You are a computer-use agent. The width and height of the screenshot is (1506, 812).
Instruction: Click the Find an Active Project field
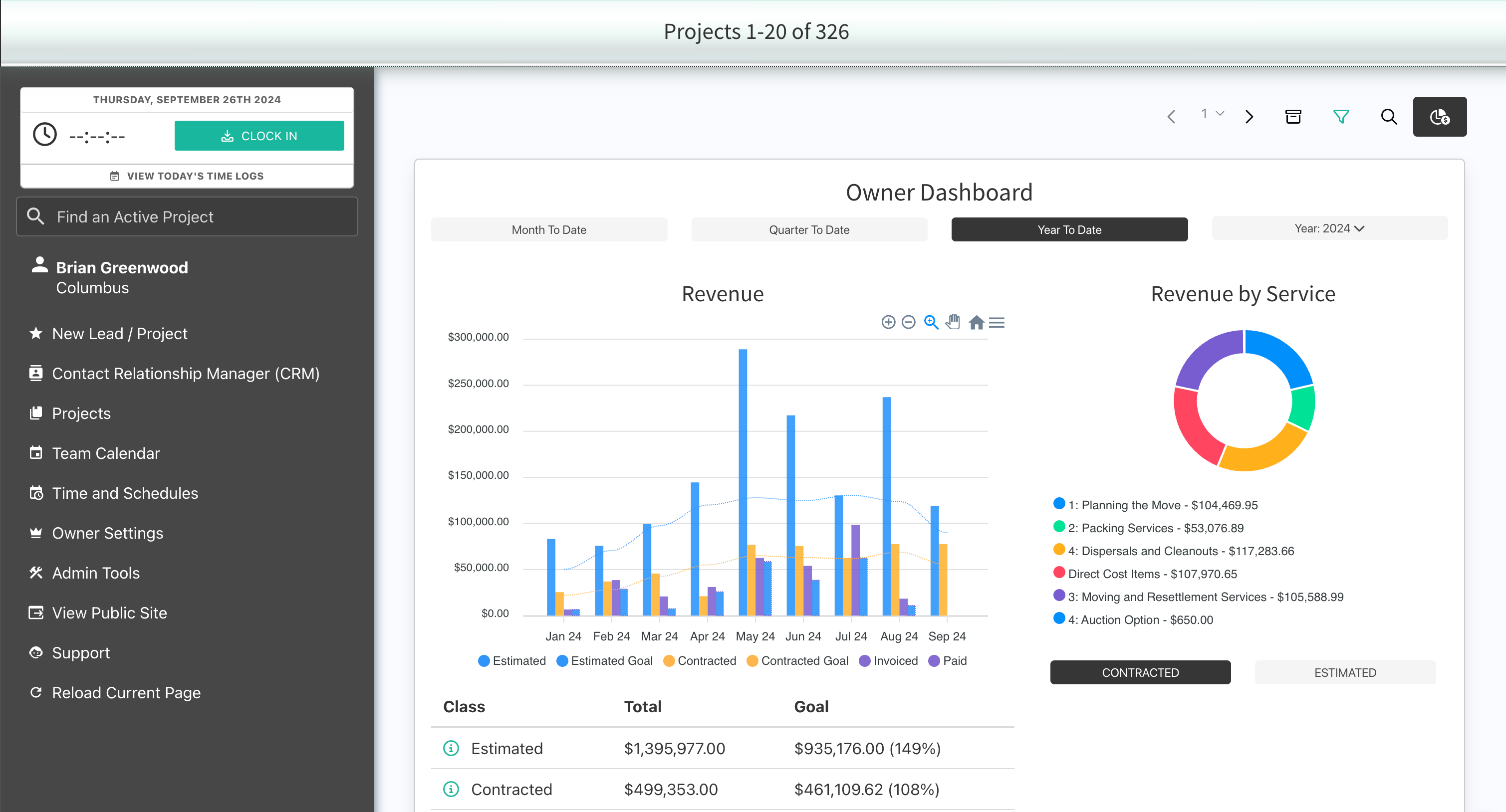coord(187,217)
